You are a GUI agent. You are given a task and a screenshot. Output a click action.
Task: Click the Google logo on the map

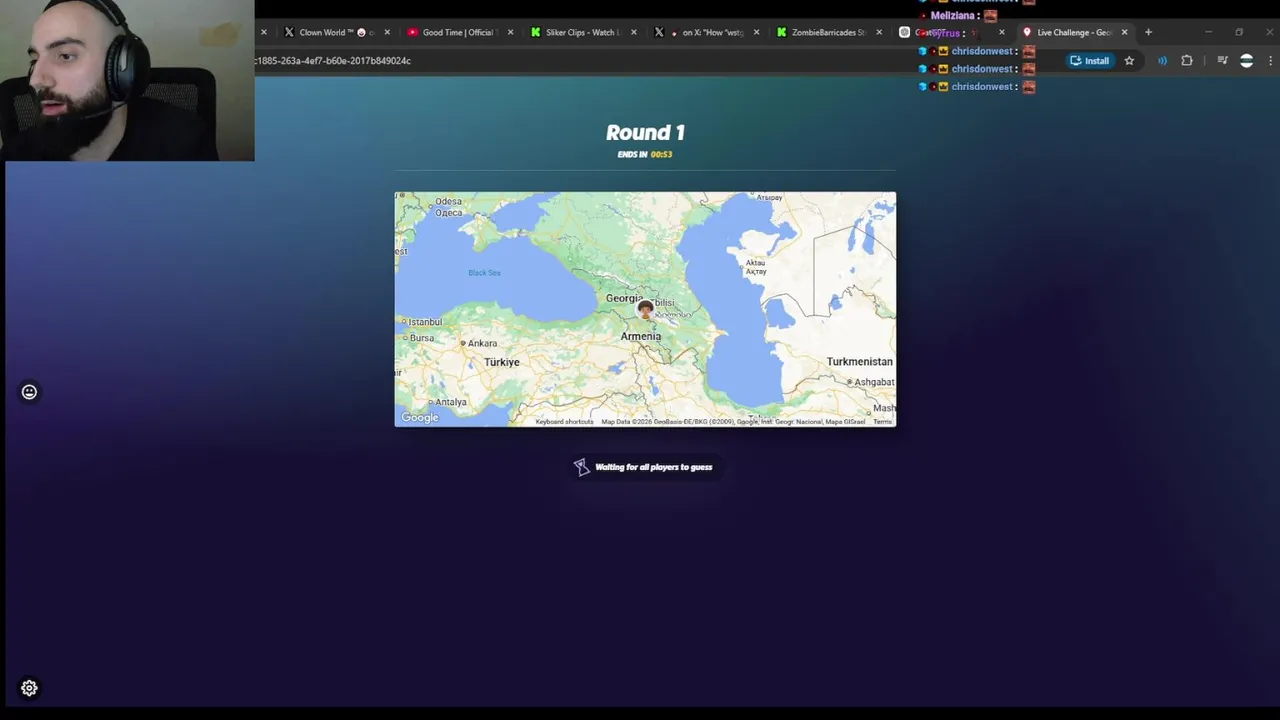tap(420, 418)
